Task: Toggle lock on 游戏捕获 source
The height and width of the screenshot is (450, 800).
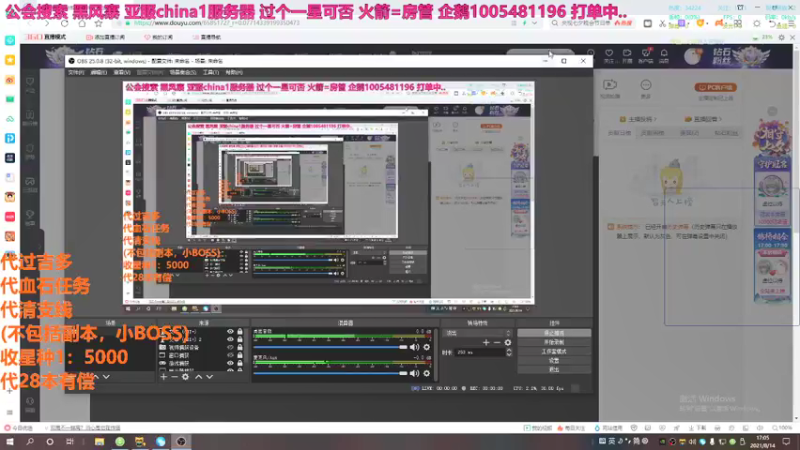Action: click(240, 363)
